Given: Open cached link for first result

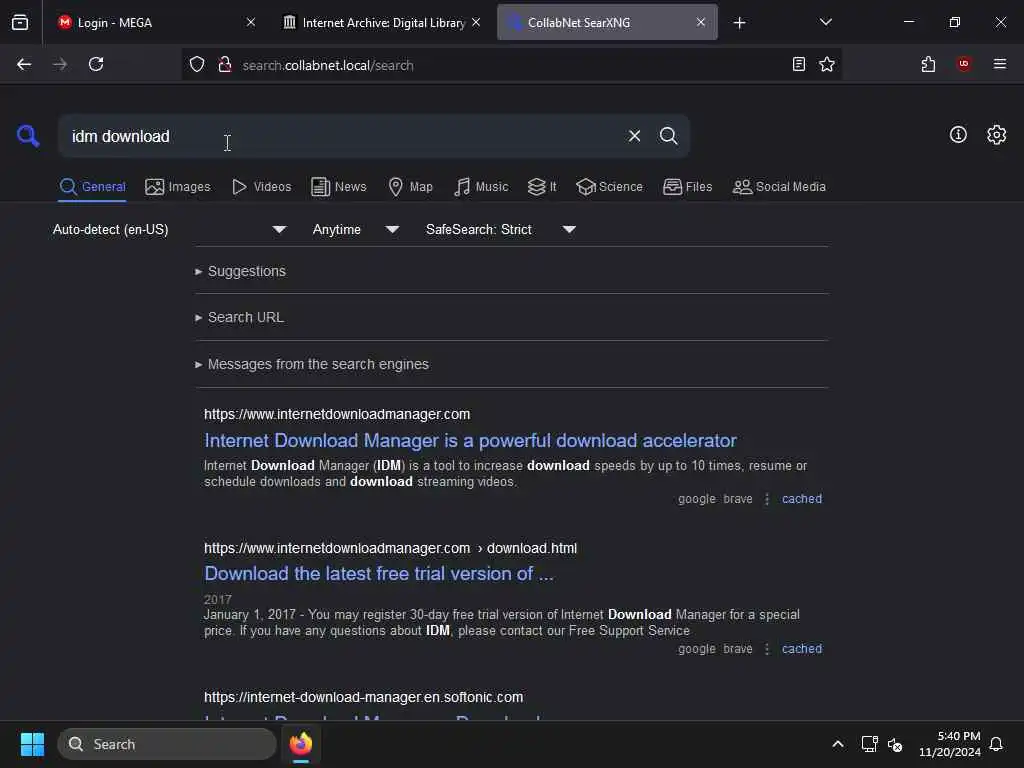Looking at the screenshot, I should pyautogui.click(x=801, y=499).
